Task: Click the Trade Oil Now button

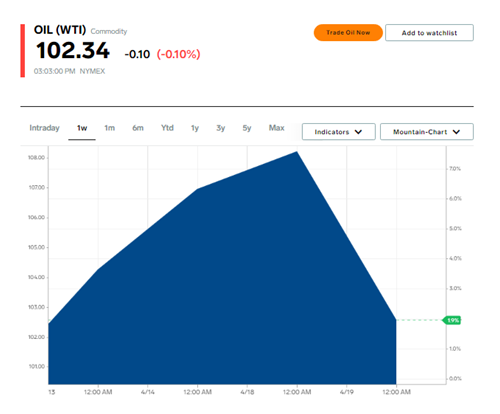Action: [348, 33]
